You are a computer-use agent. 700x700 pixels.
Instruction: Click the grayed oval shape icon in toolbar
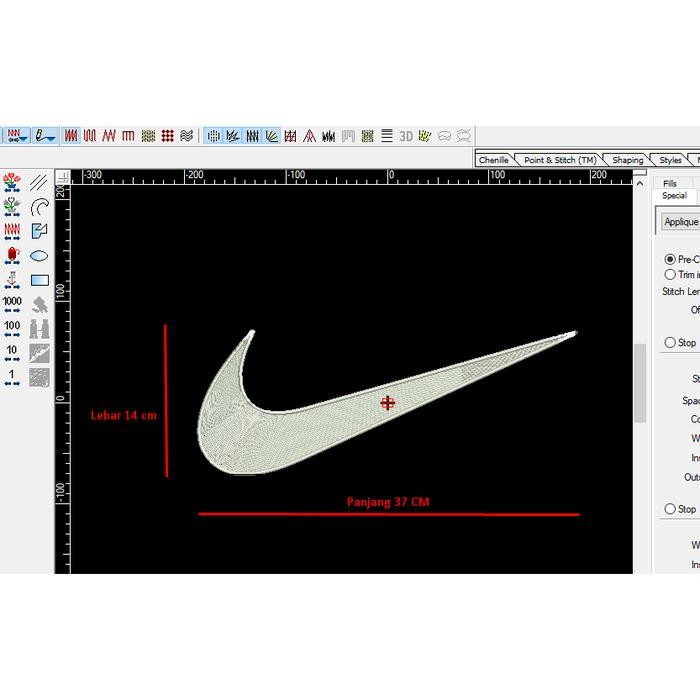tap(444, 136)
